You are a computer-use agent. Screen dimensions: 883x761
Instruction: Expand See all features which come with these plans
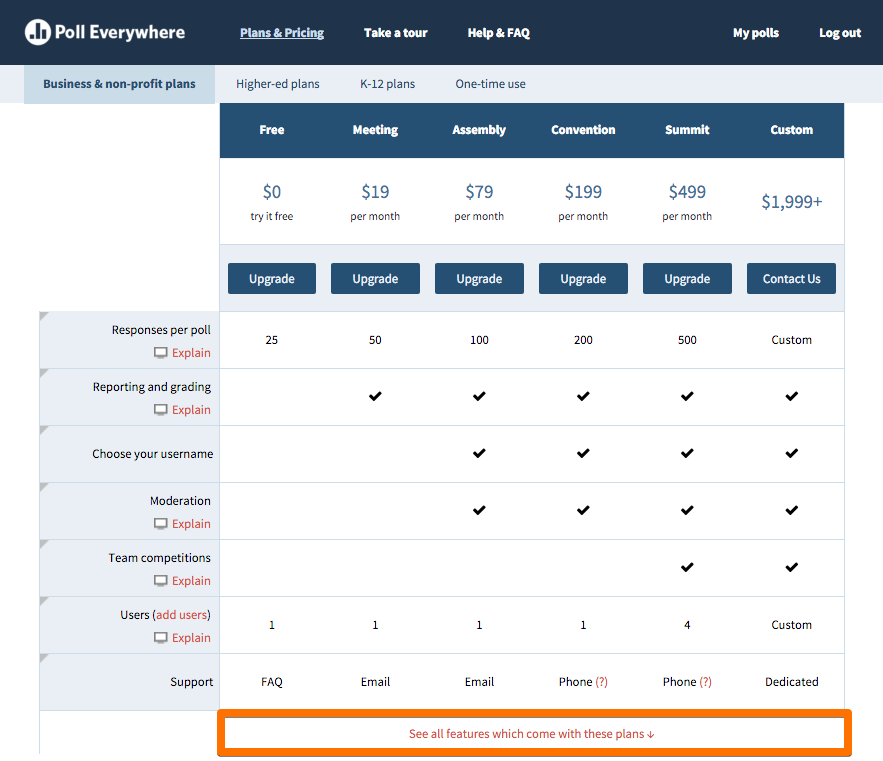(x=532, y=733)
